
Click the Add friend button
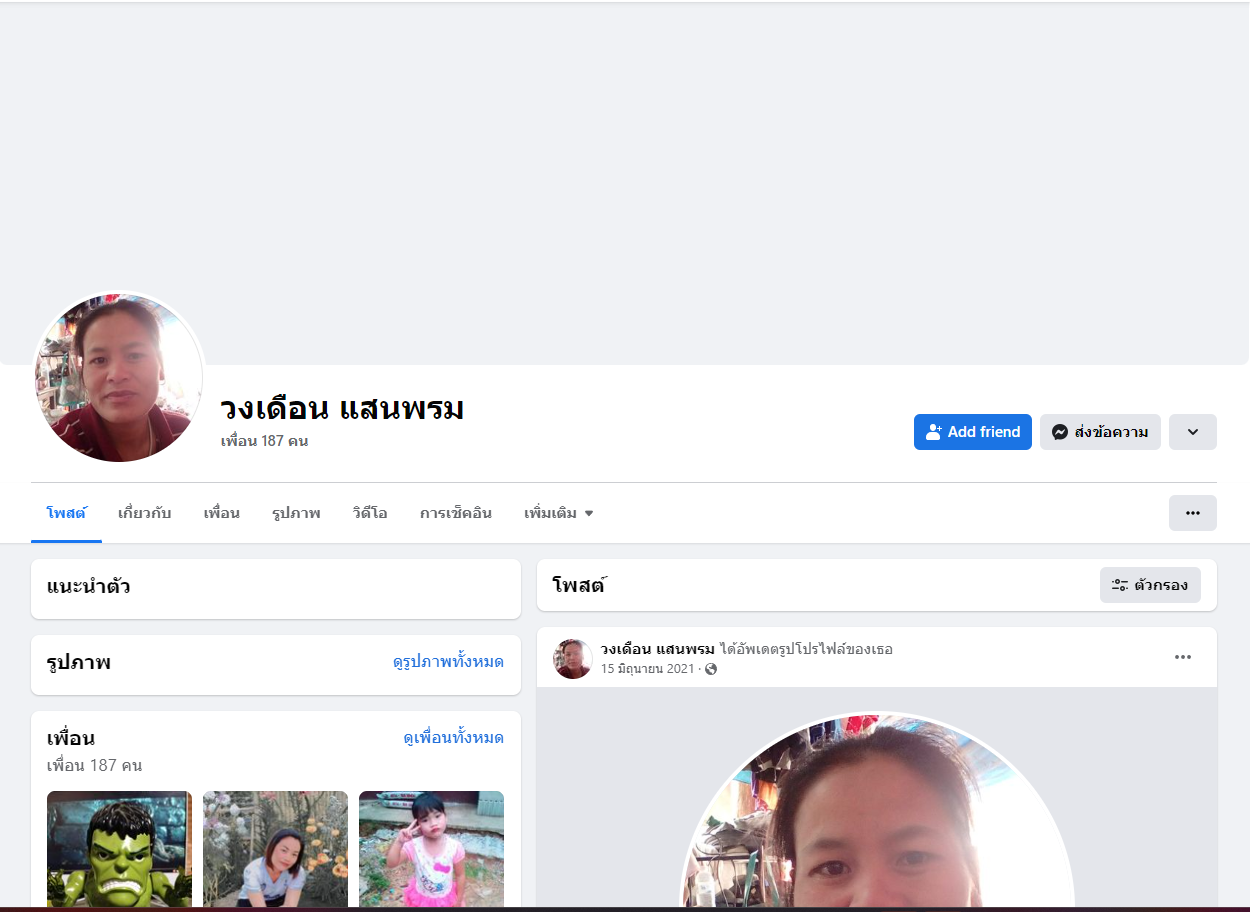[972, 432]
